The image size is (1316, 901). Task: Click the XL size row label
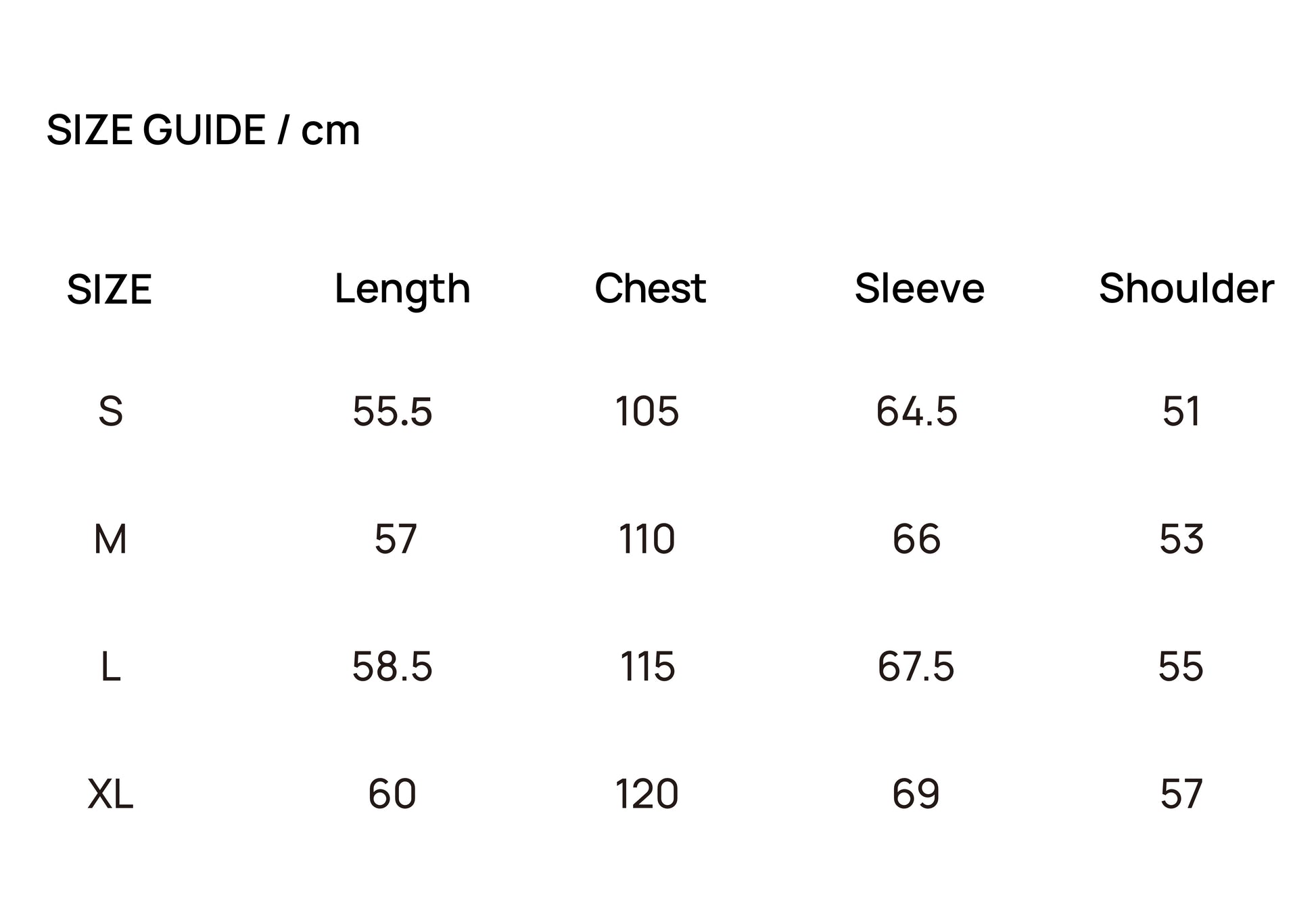[111, 794]
